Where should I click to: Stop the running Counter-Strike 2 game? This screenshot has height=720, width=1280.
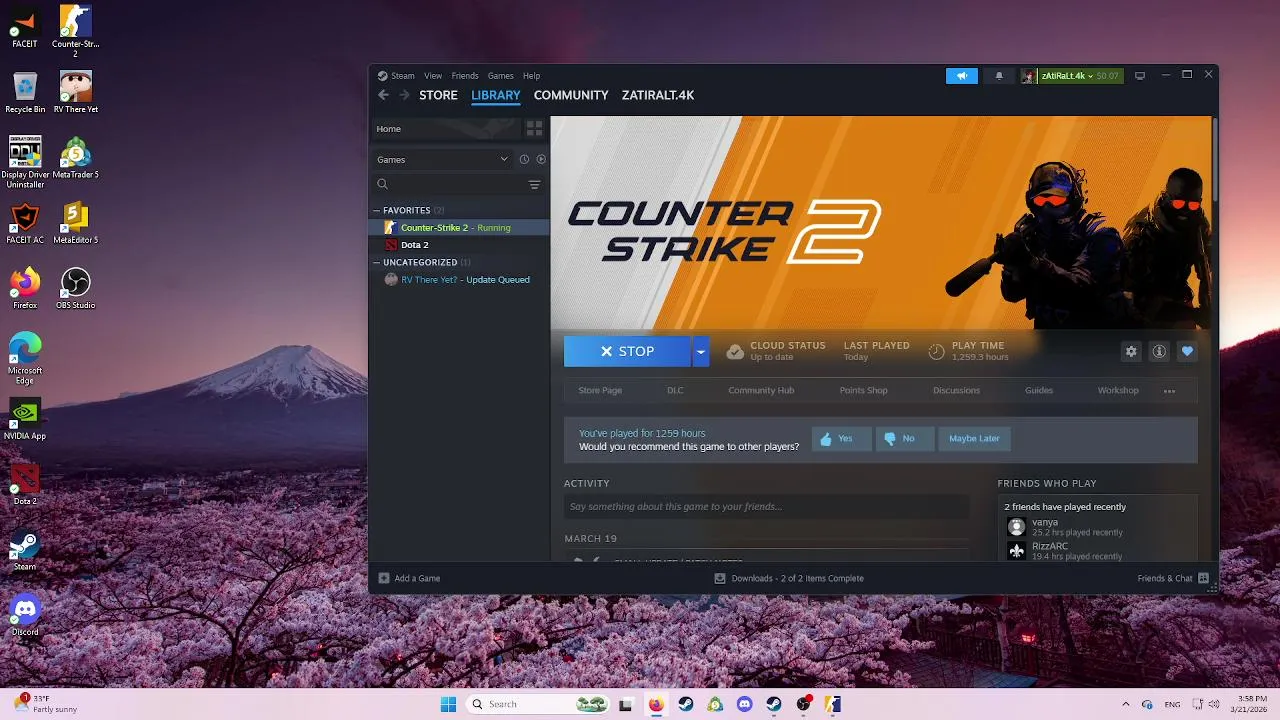click(x=627, y=351)
